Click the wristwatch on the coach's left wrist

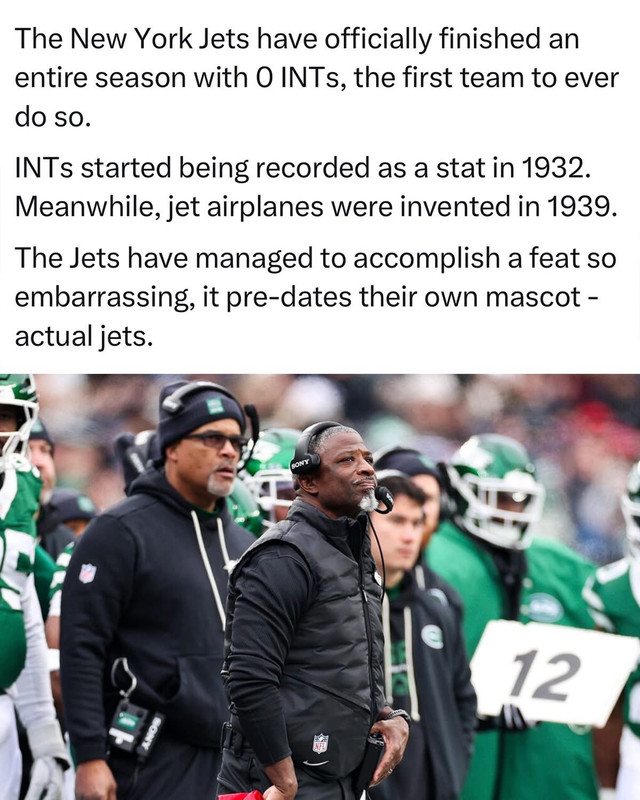click(x=399, y=716)
